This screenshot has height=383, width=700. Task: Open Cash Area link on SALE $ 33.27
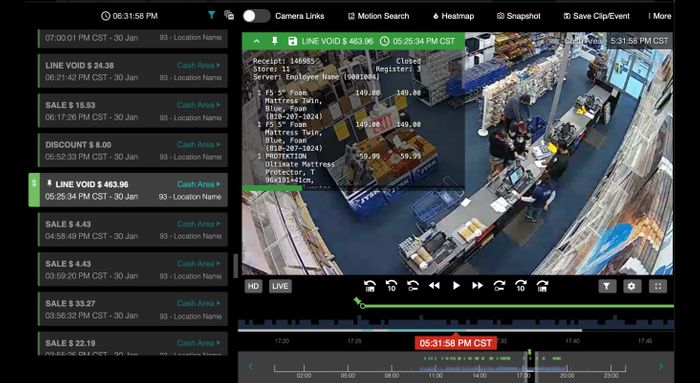click(x=199, y=303)
